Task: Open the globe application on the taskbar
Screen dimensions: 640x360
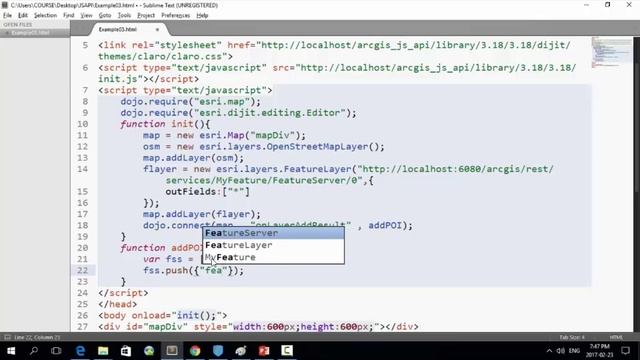Action: pyautogui.click(x=149, y=351)
